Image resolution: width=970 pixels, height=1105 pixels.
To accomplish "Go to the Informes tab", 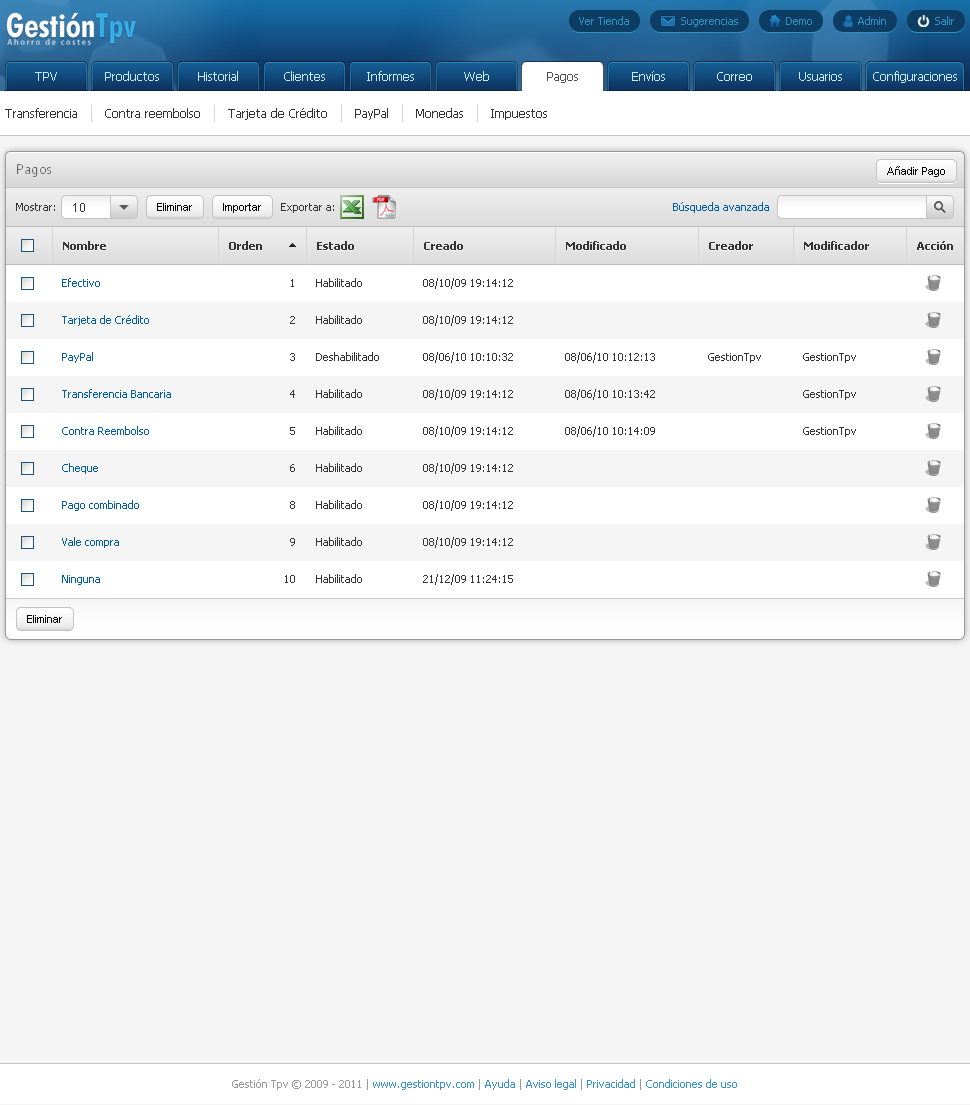I will (x=390, y=76).
